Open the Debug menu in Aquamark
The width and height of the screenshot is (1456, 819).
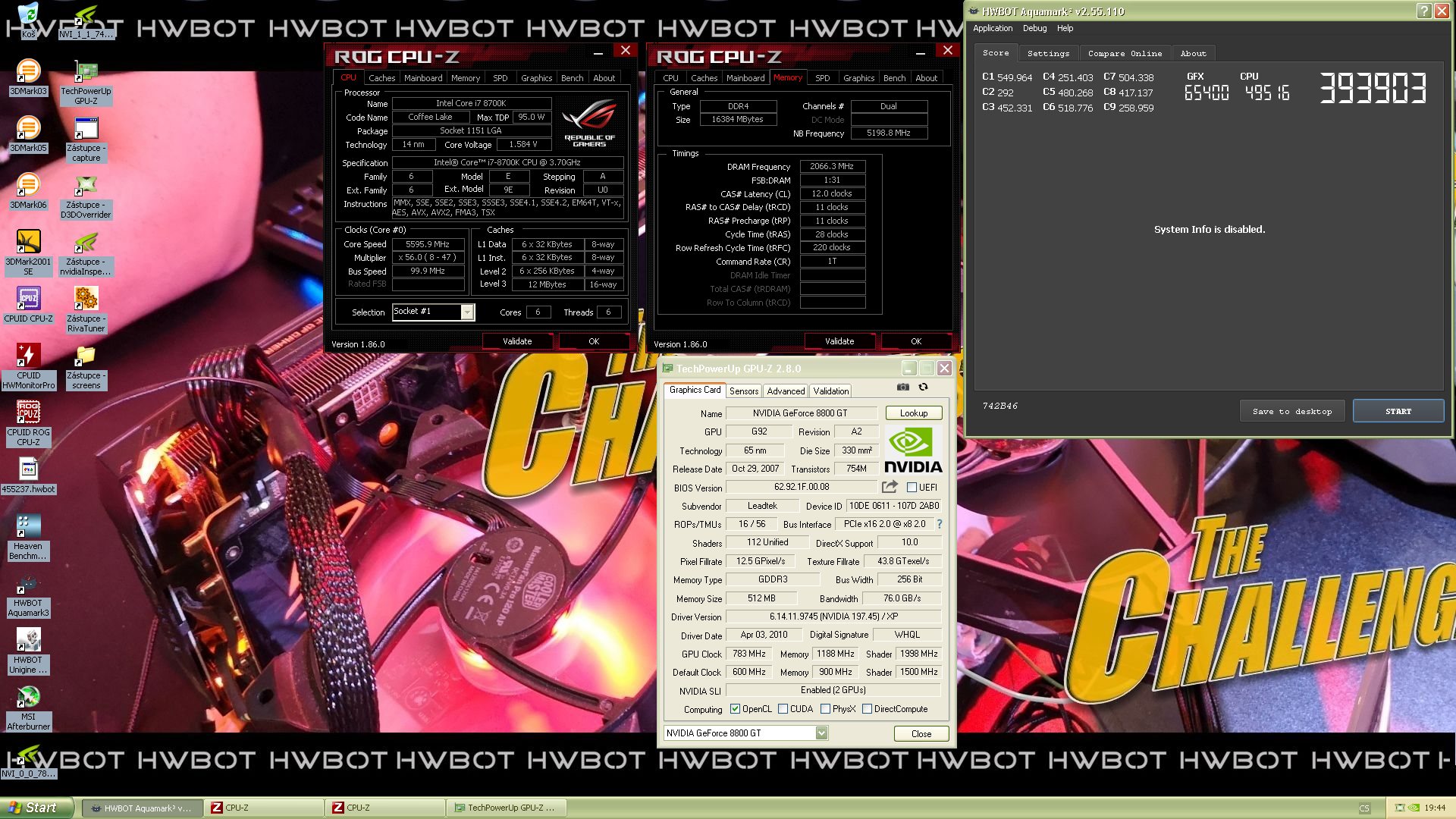pos(1034,28)
